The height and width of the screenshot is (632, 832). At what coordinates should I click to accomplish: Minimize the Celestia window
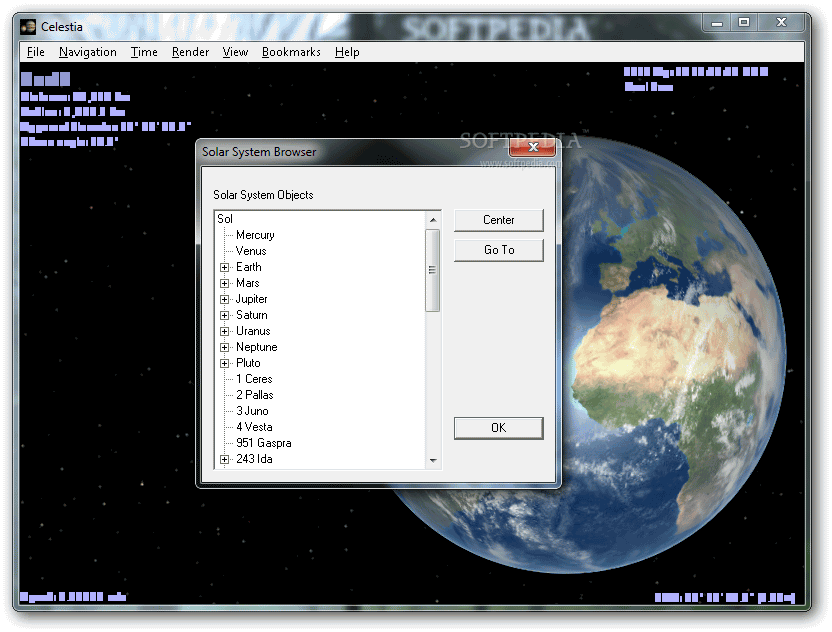click(x=717, y=23)
